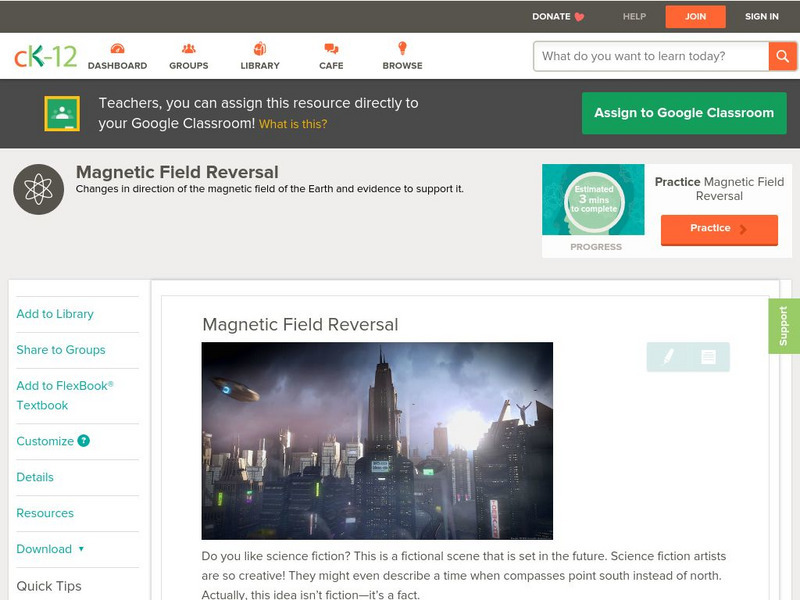This screenshot has height=600, width=800.
Task: Click the Cafe chat bubbles icon
Action: point(331,48)
